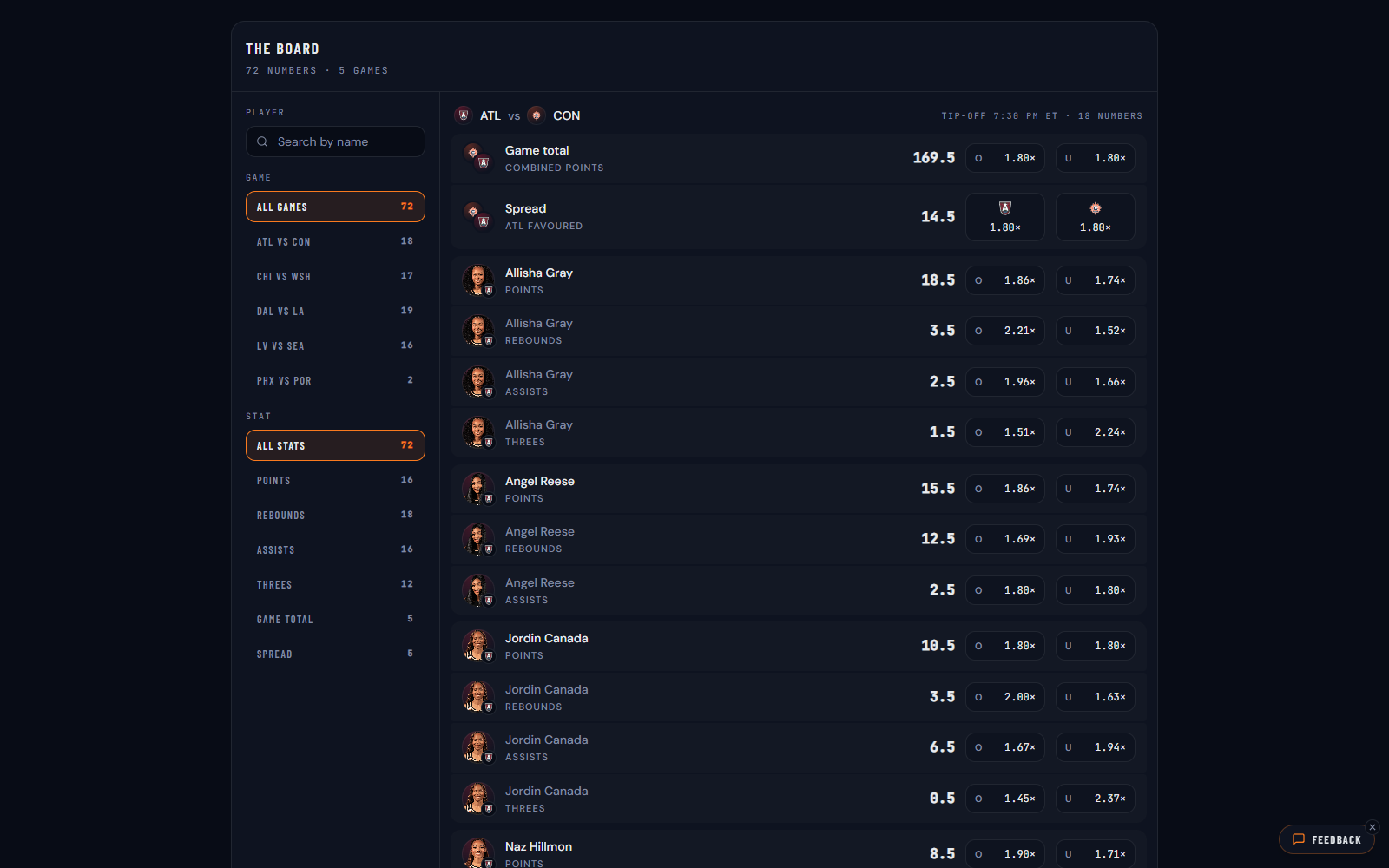Filter by Spread stat
The width and height of the screenshot is (1389, 868).
pyautogui.click(x=335, y=654)
